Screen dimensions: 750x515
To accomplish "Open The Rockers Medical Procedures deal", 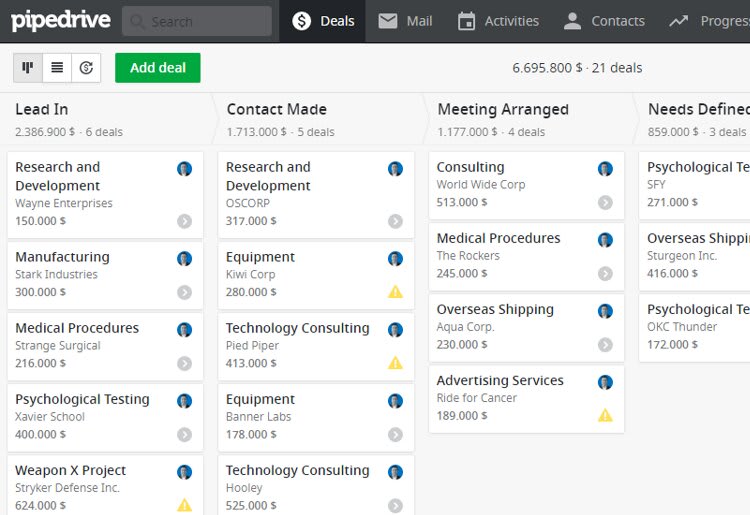I will tap(527, 257).
